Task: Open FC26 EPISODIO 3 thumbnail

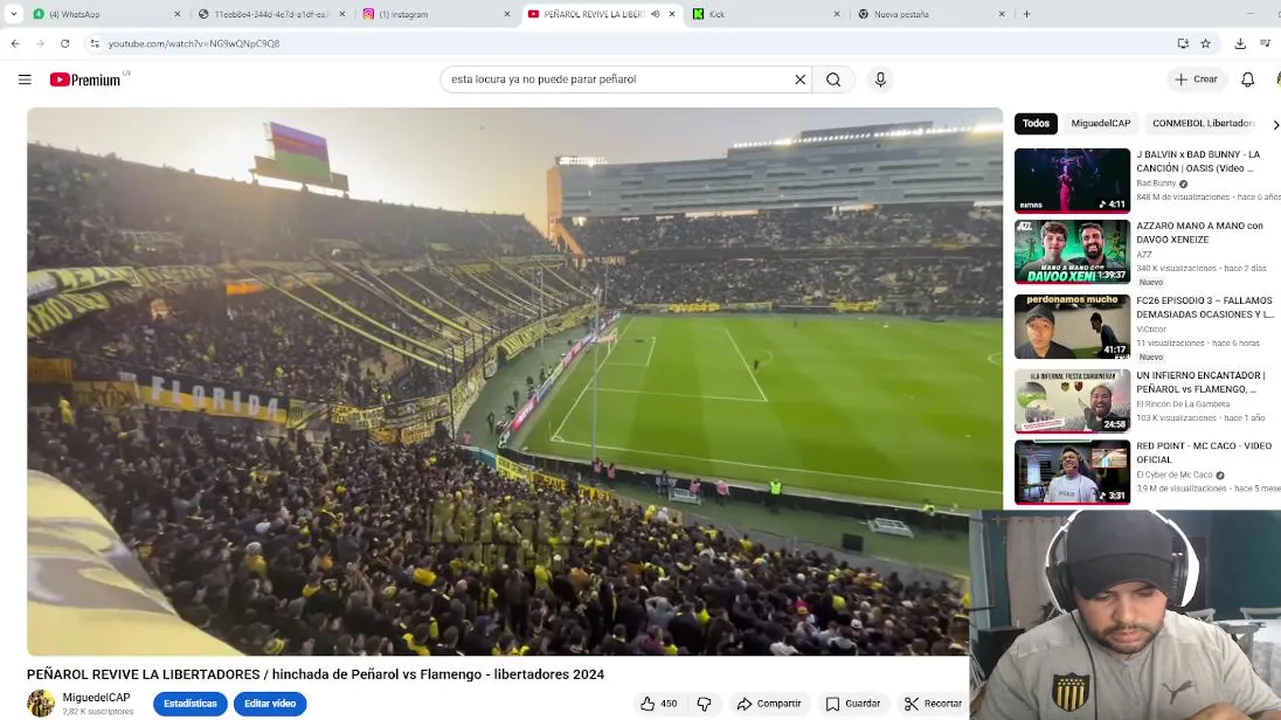Action: 1072,327
